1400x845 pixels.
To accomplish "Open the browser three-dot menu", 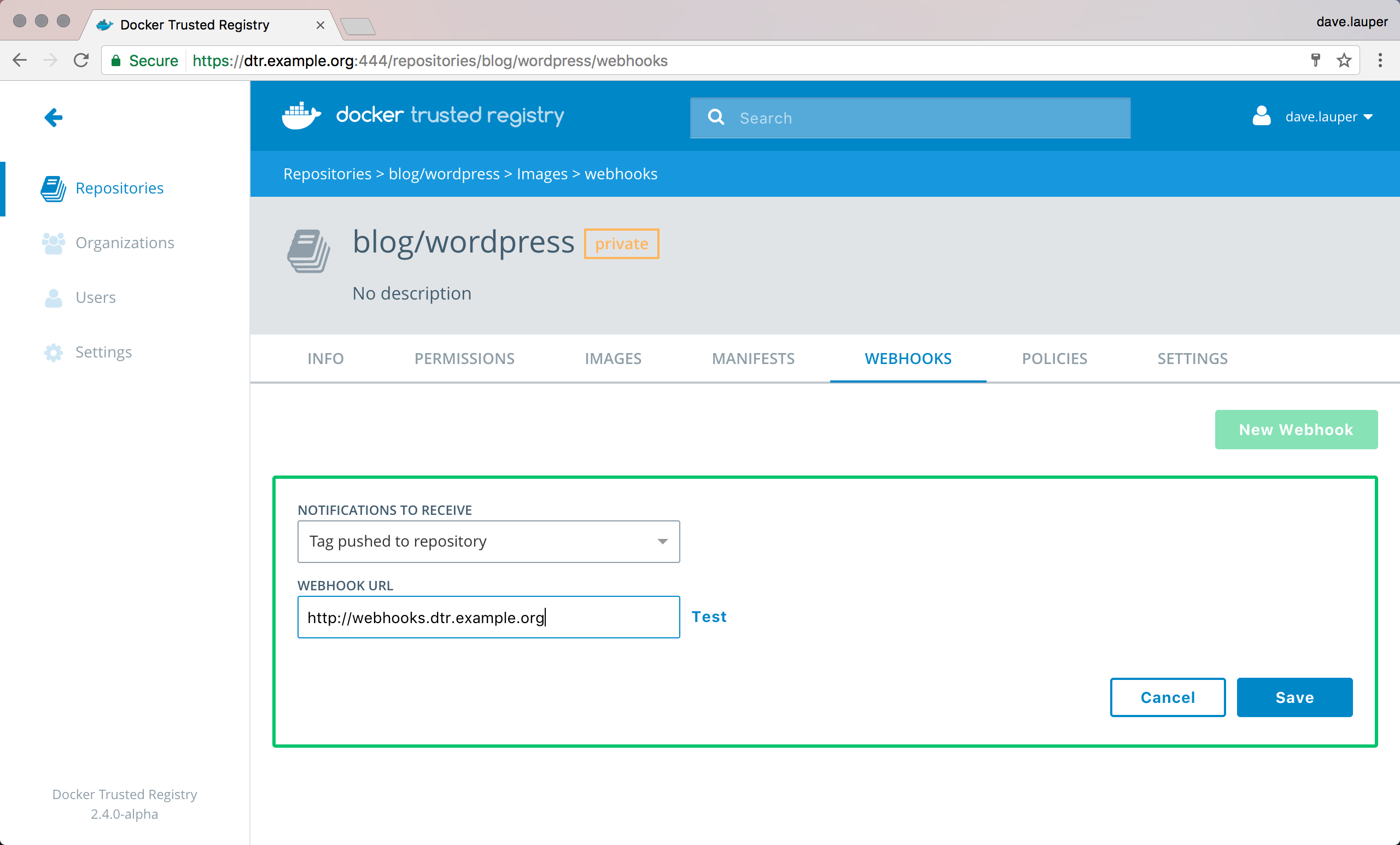I will (x=1380, y=60).
